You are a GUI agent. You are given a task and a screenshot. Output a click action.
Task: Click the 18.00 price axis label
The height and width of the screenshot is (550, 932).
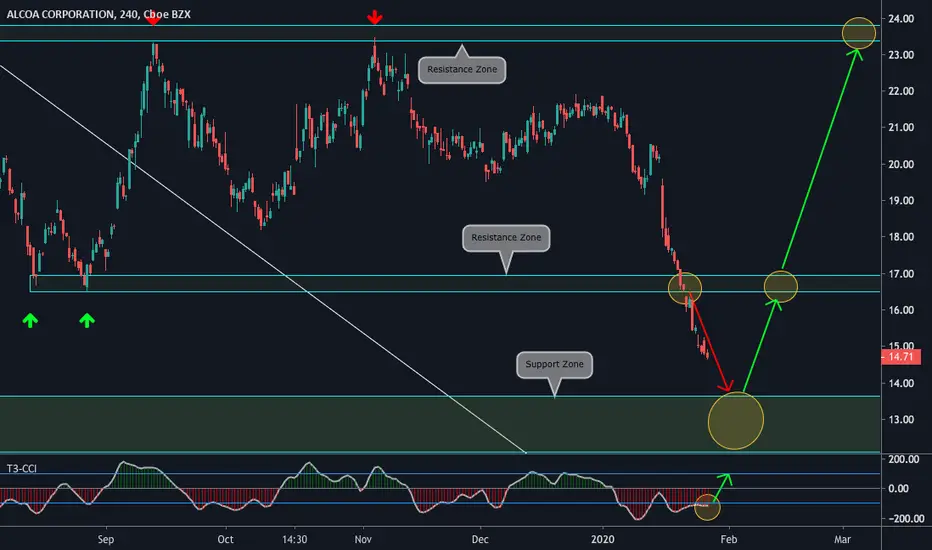click(x=900, y=237)
